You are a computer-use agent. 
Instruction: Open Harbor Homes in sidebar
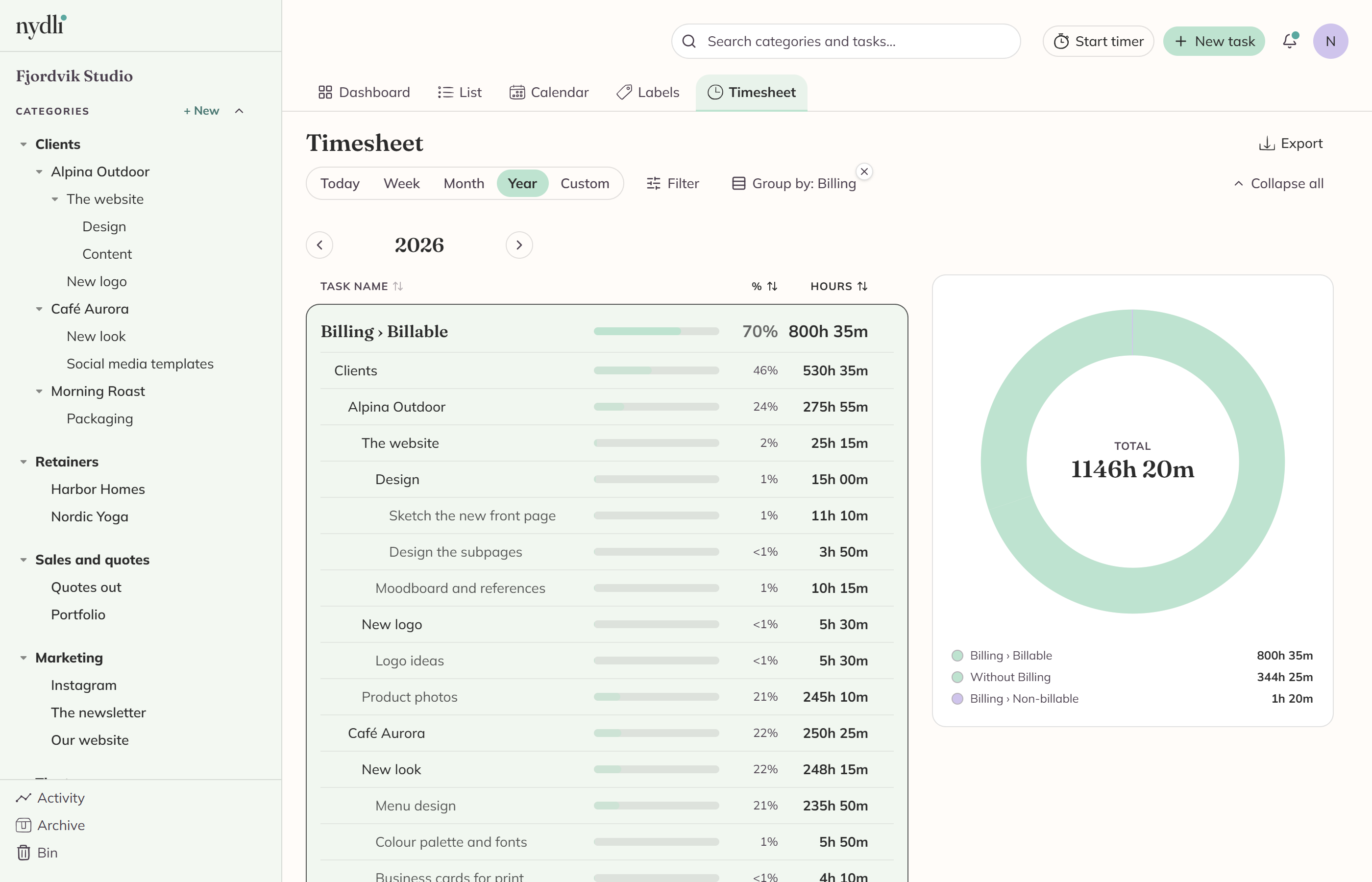click(98, 489)
